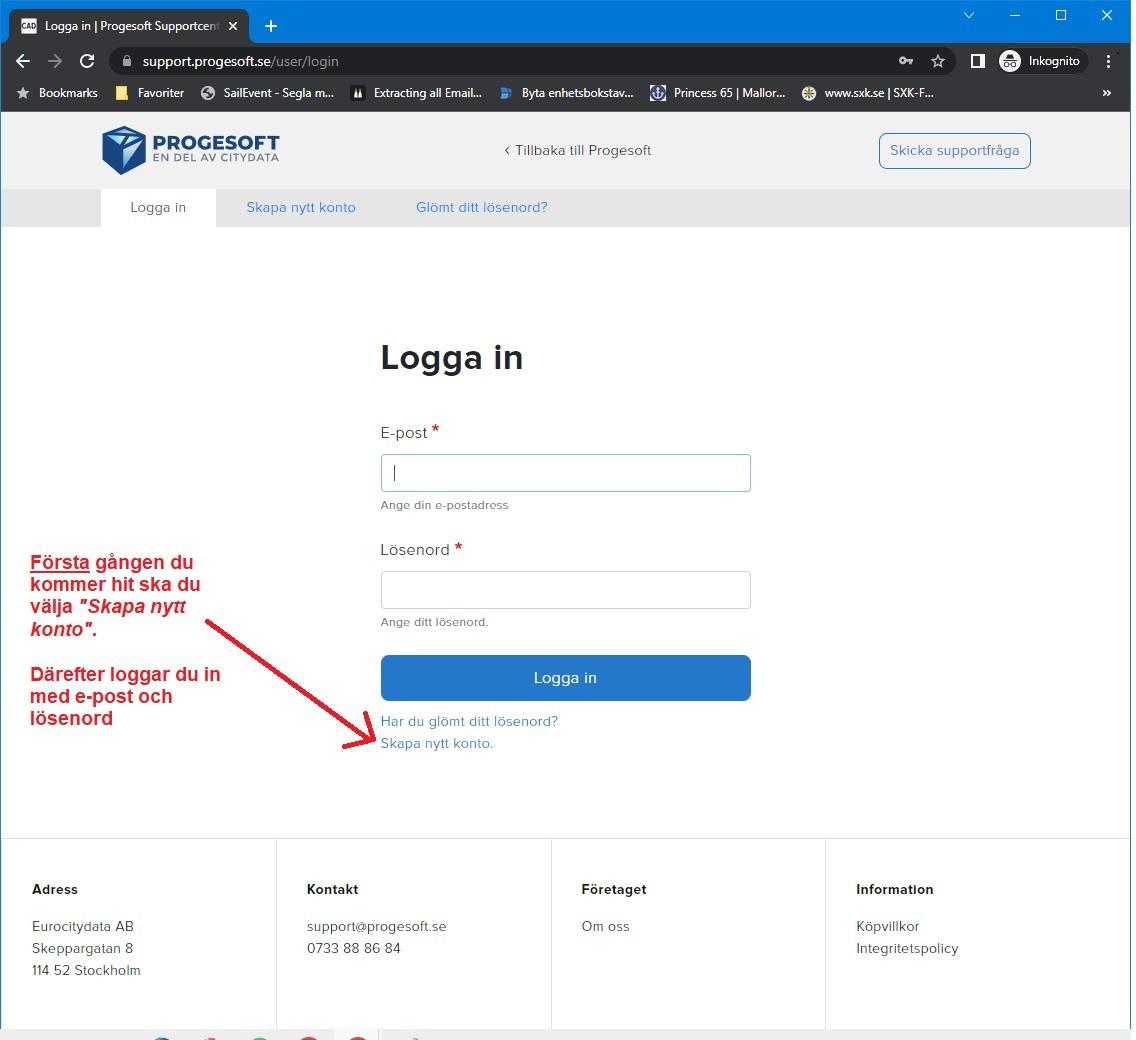The height and width of the screenshot is (1040, 1136).
Task: Switch to the Skapa nytt konto tab
Action: [x=301, y=208]
